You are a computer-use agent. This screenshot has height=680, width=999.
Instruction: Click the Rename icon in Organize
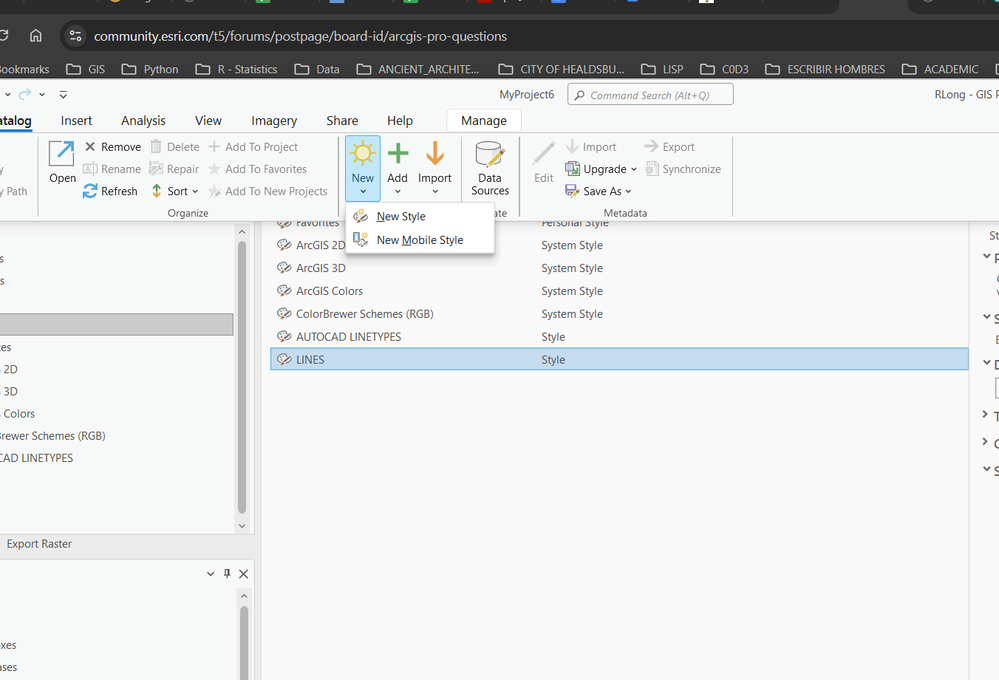[x=90, y=169]
